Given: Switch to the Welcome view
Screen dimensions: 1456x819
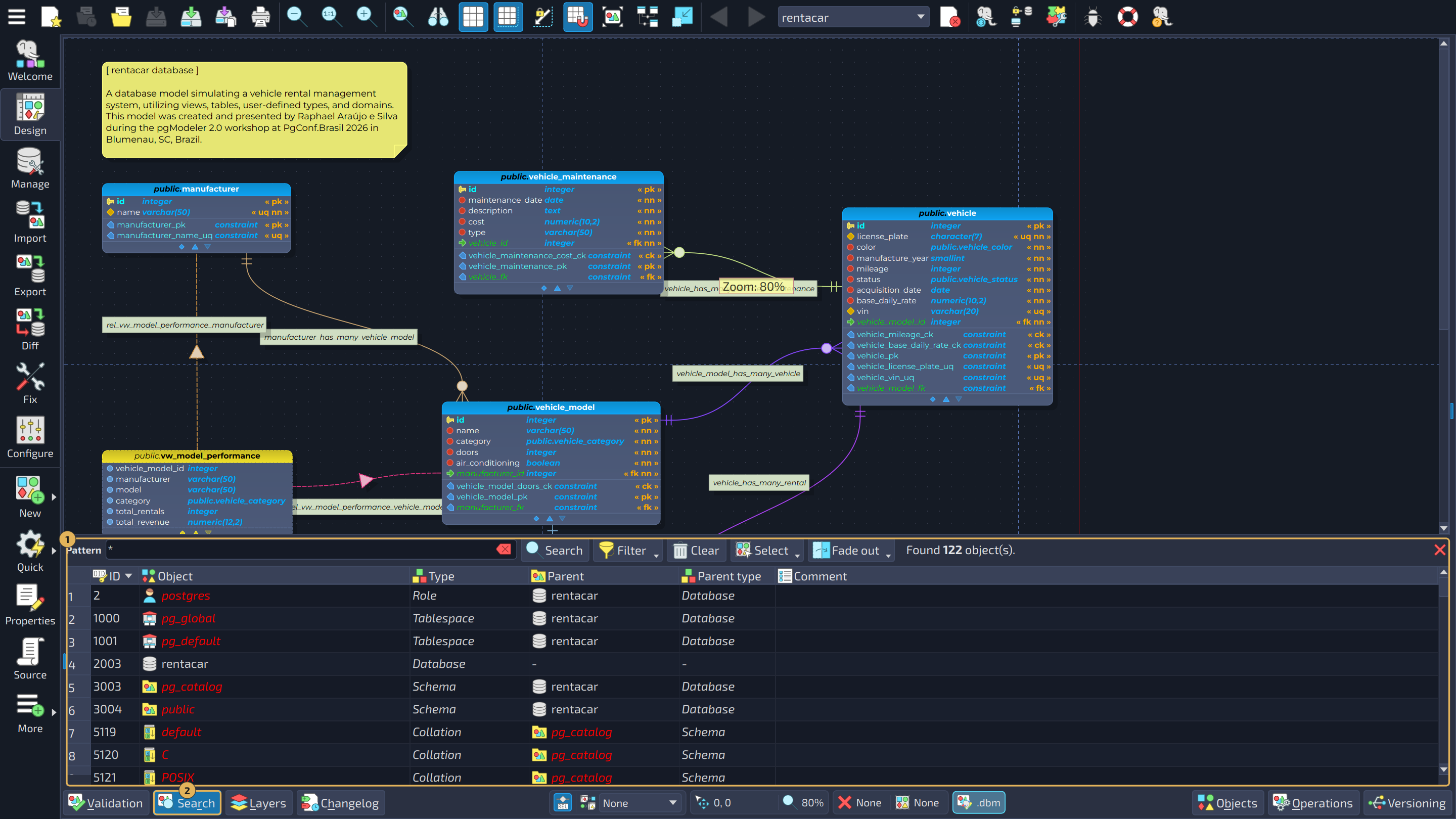Looking at the screenshot, I should coord(30,61).
